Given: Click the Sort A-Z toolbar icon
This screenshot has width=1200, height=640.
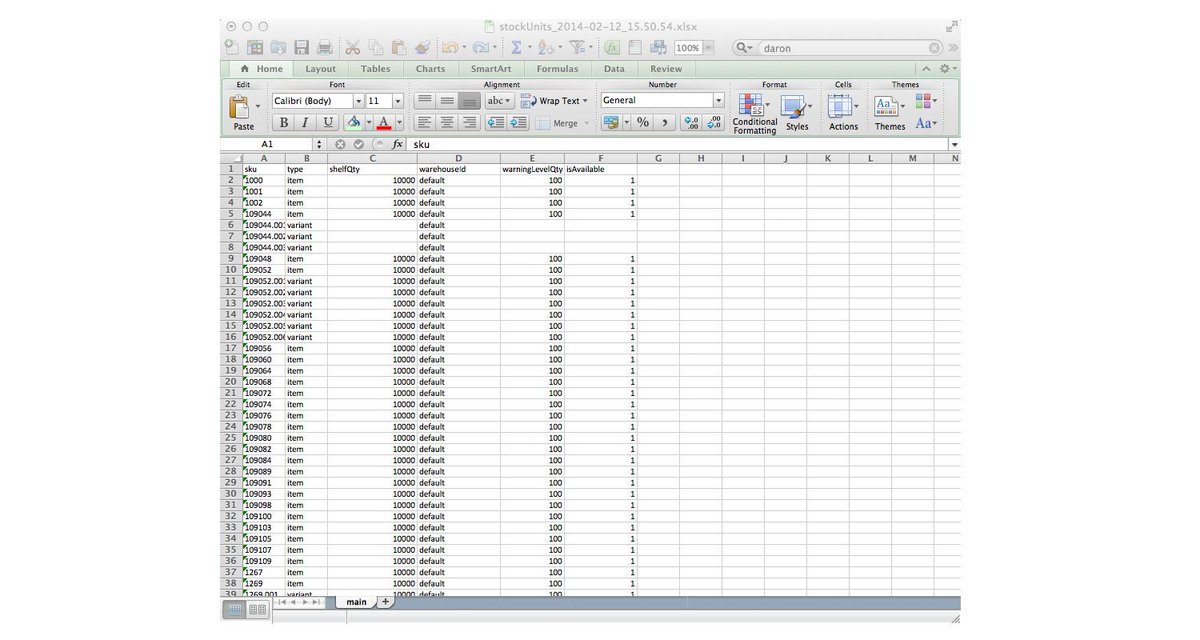Looking at the screenshot, I should 545,47.
